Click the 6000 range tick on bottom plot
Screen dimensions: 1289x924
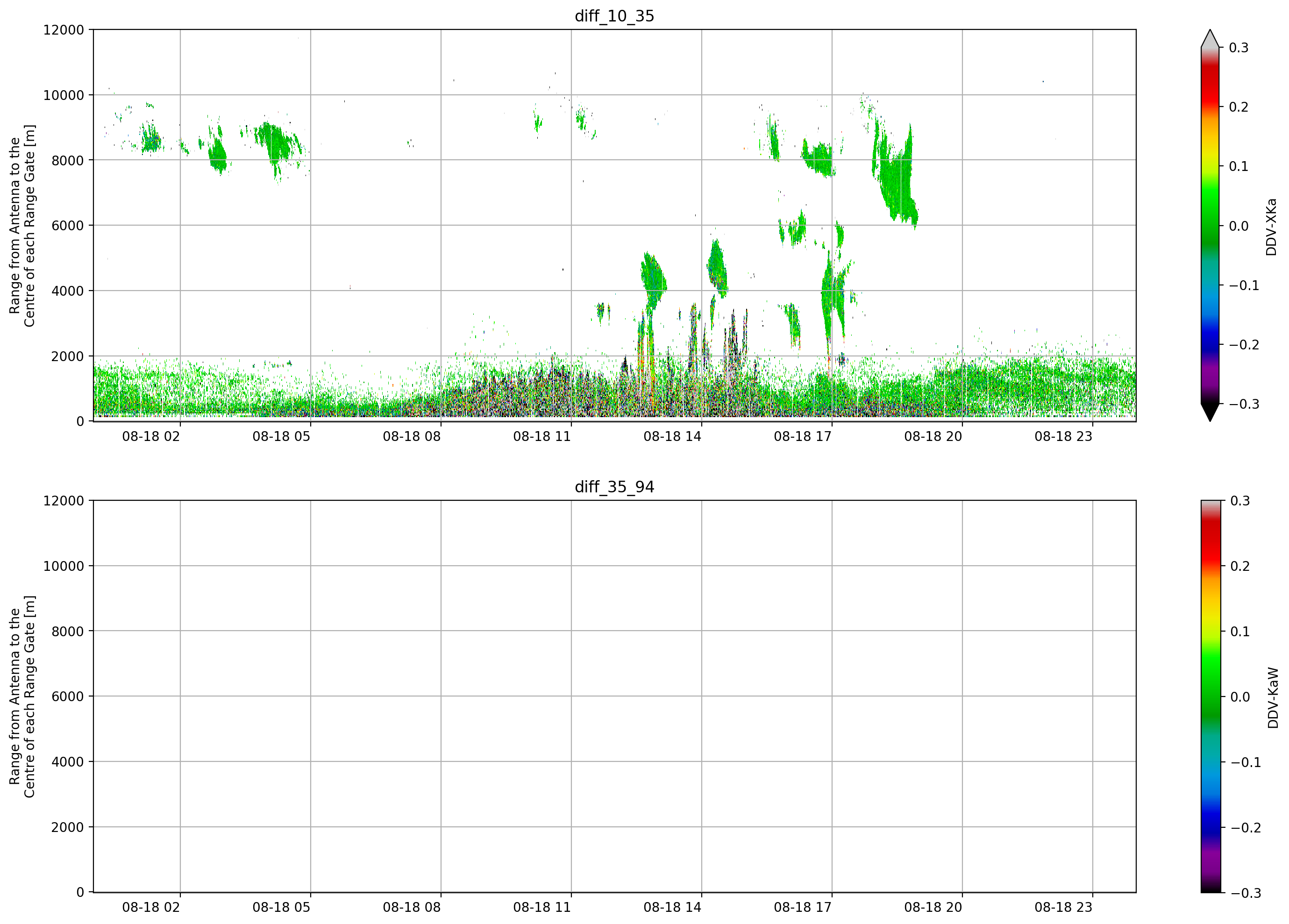point(68,697)
